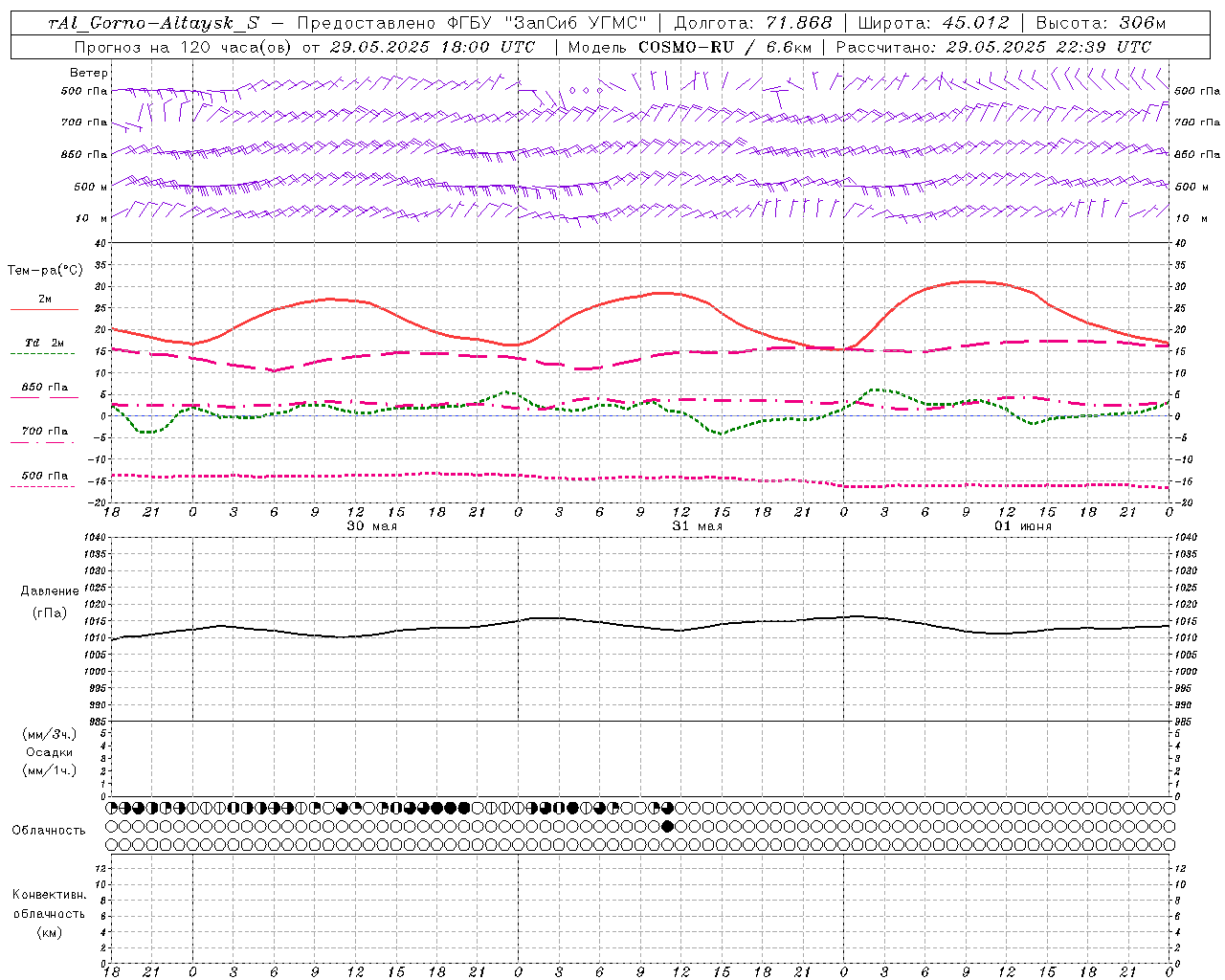Click the 01 июня date label
The image size is (1225, 980).
click(1023, 526)
